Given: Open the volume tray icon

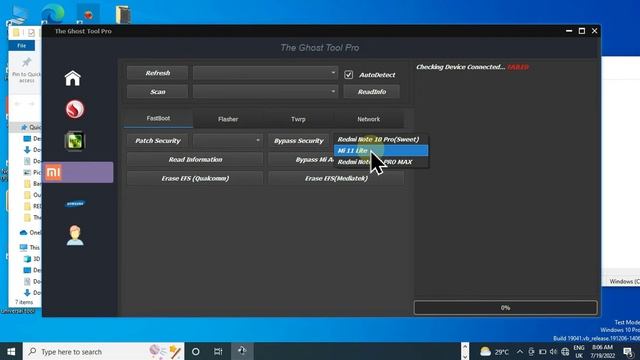Looking at the screenshot, I should click(x=553, y=351).
